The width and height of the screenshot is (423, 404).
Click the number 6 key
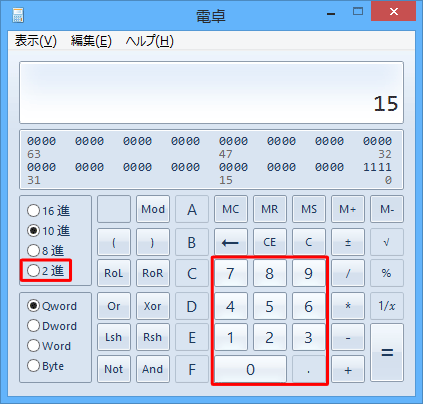pyautogui.click(x=309, y=306)
